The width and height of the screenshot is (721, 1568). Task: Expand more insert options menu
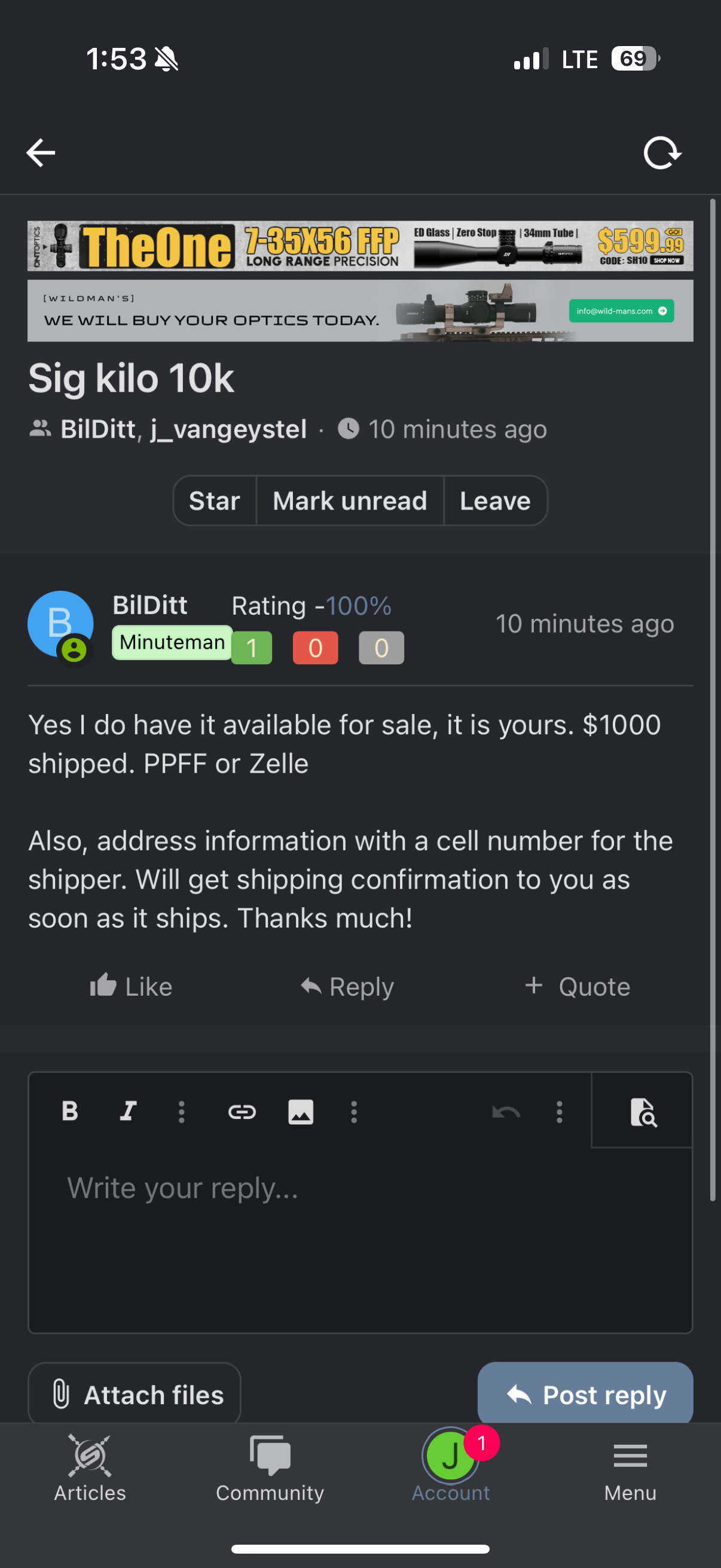354,1112
